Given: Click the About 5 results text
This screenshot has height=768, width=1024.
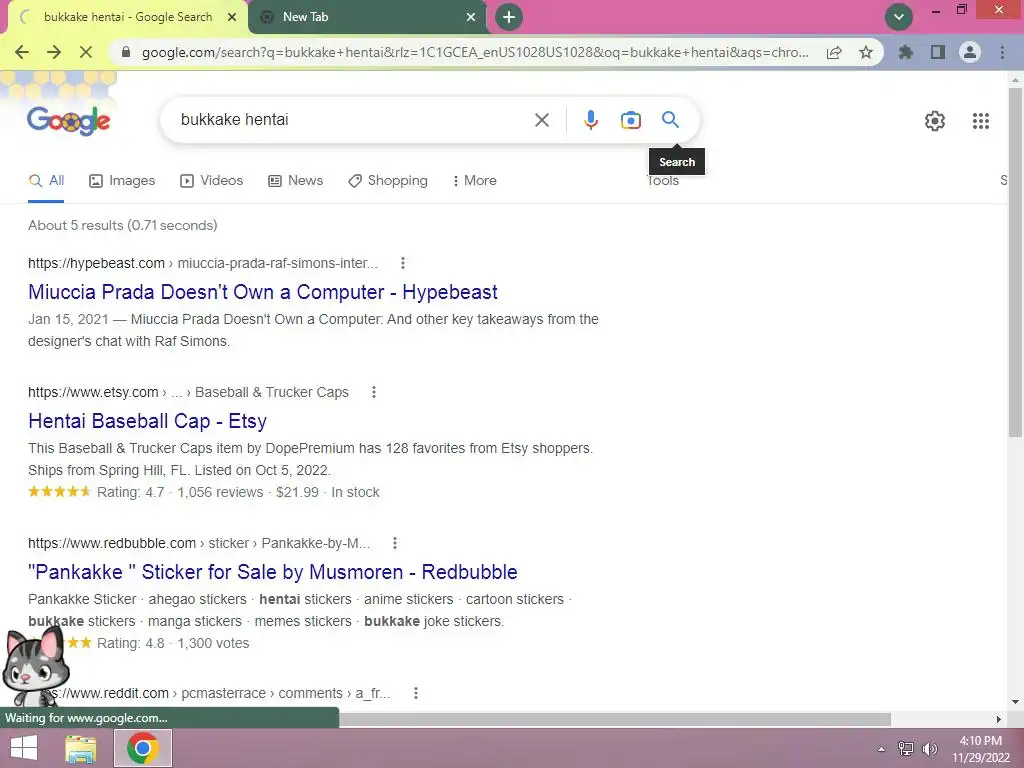Looking at the screenshot, I should [123, 225].
